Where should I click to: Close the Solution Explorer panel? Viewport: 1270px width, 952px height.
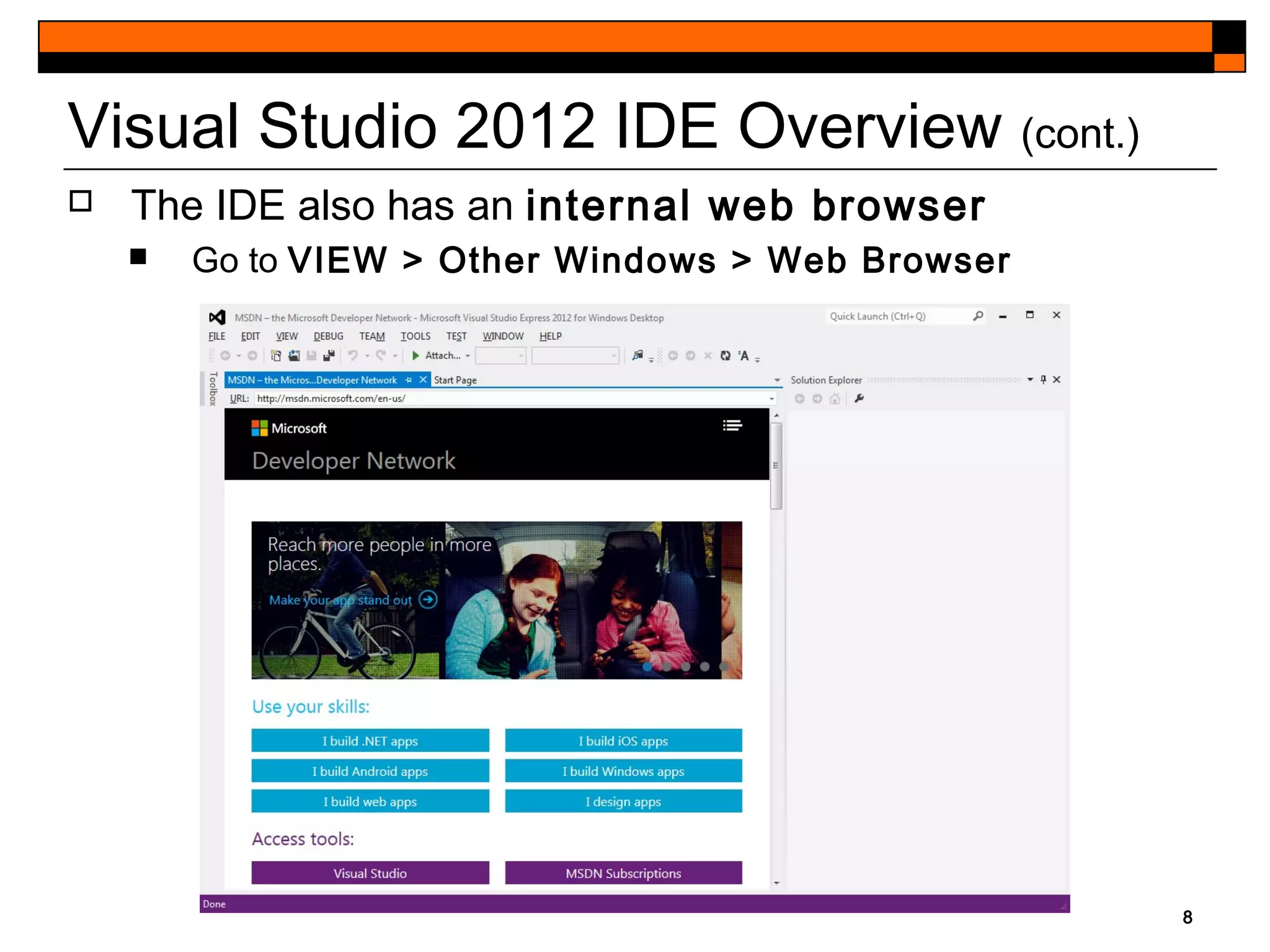[1057, 379]
